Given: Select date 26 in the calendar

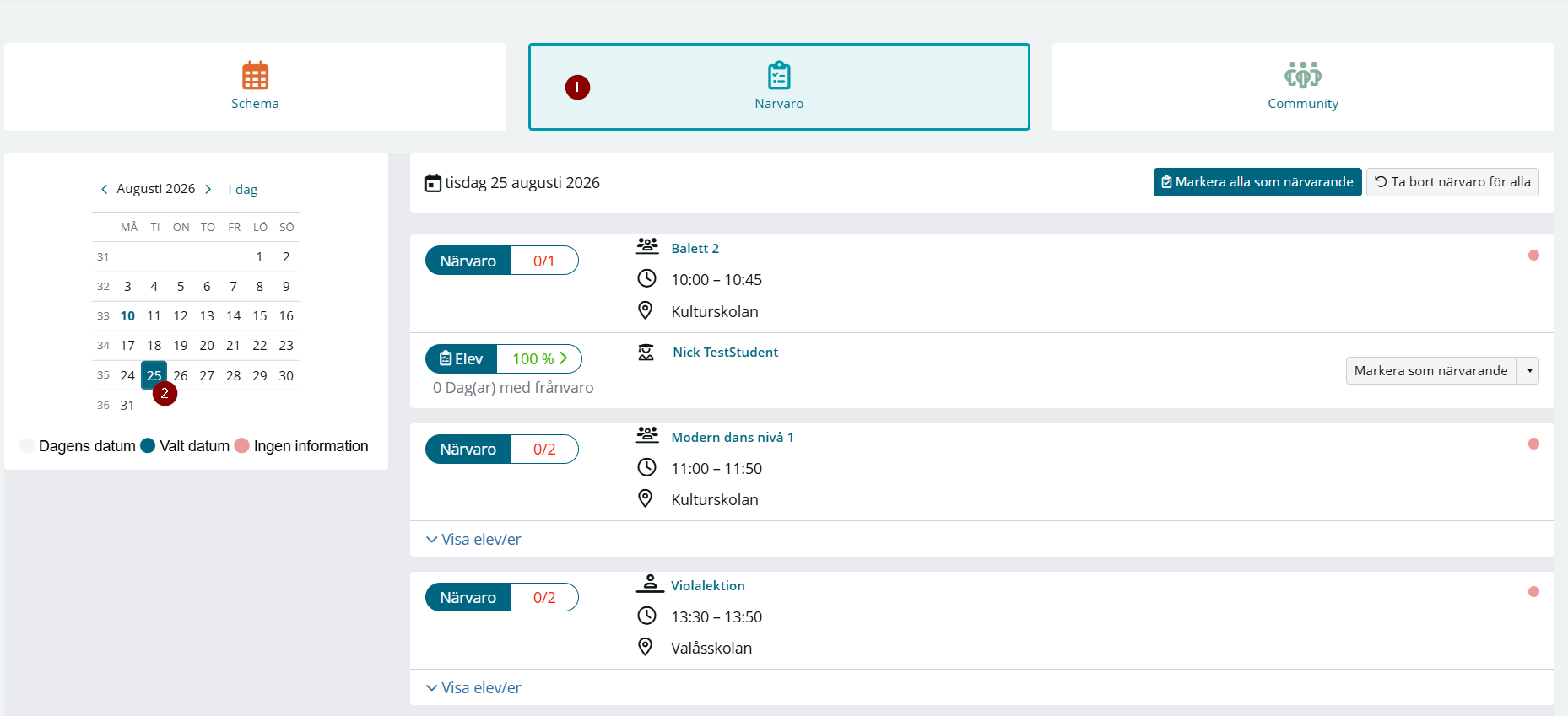Looking at the screenshot, I should coord(181,376).
